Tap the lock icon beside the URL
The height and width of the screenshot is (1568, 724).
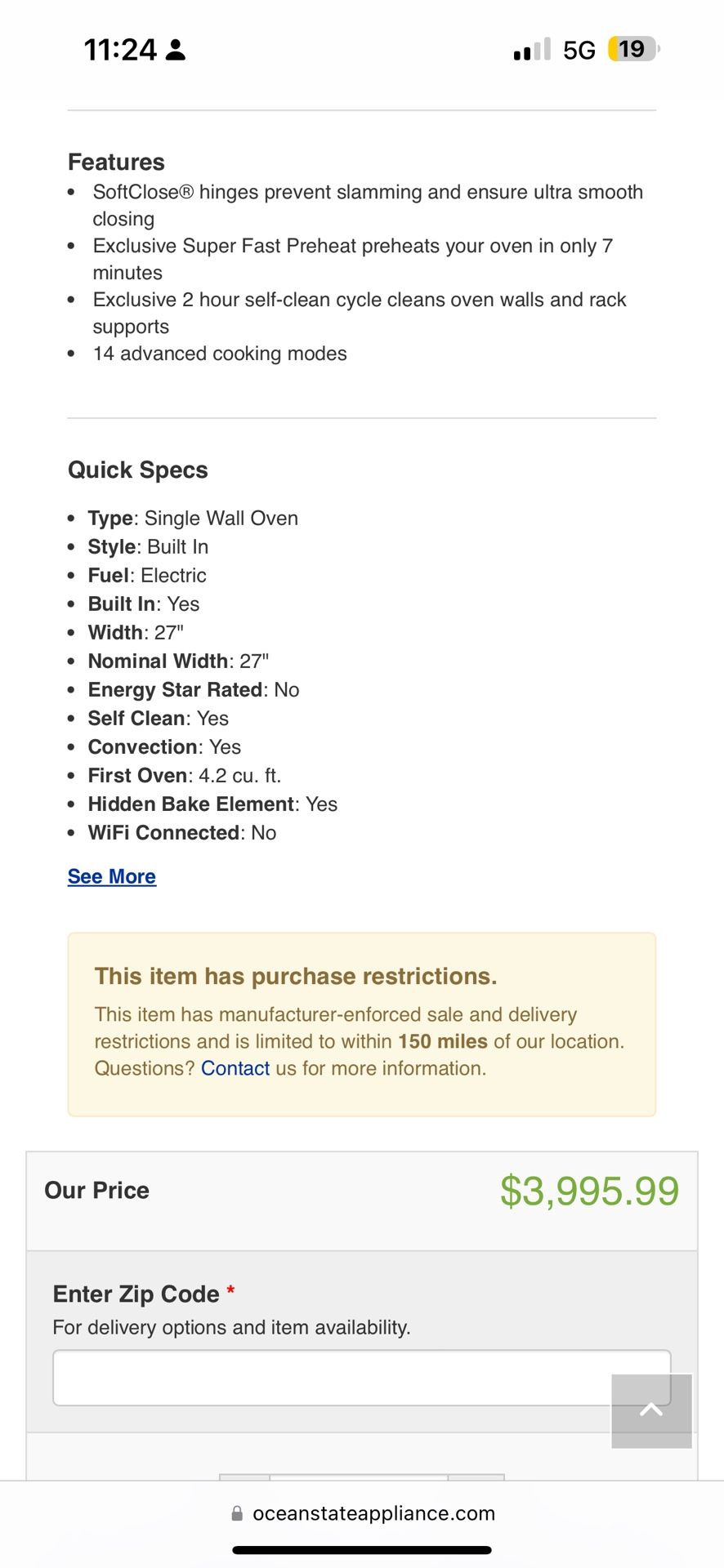tap(237, 1513)
